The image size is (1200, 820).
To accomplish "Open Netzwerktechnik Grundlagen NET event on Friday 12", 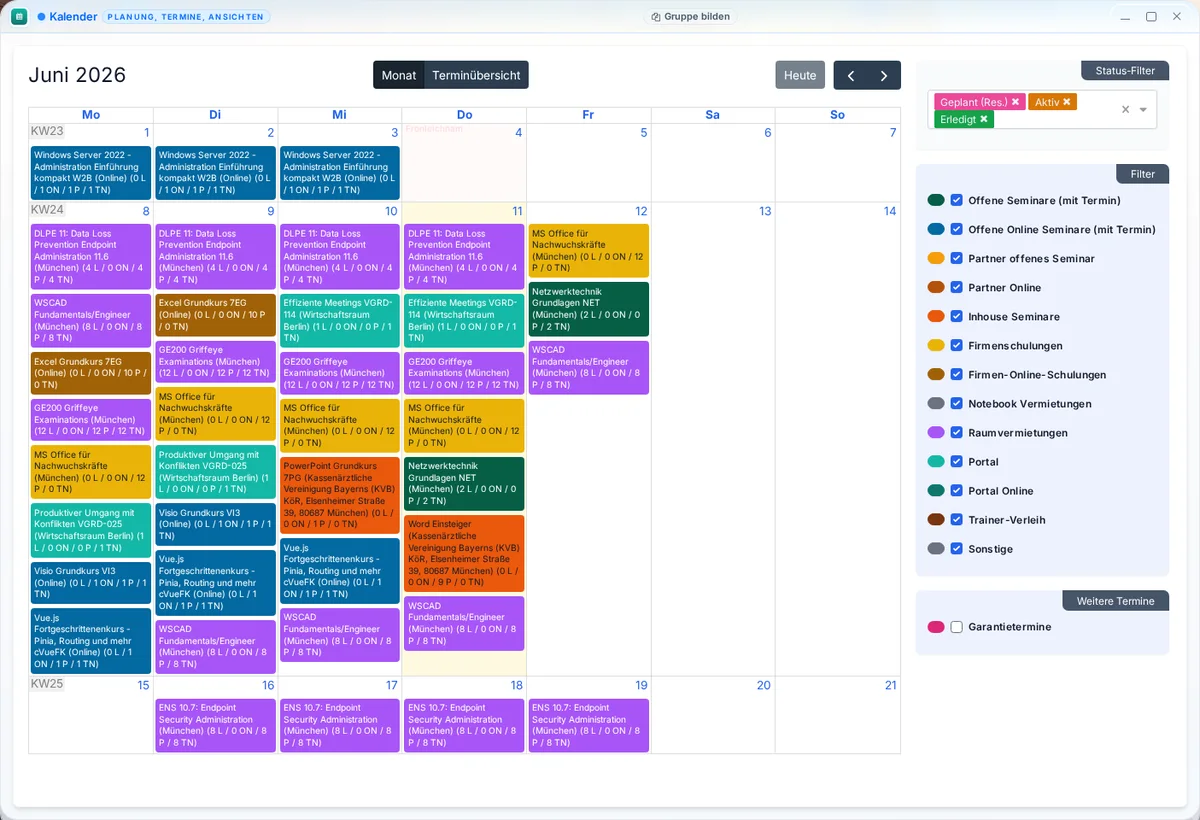I will coord(589,309).
